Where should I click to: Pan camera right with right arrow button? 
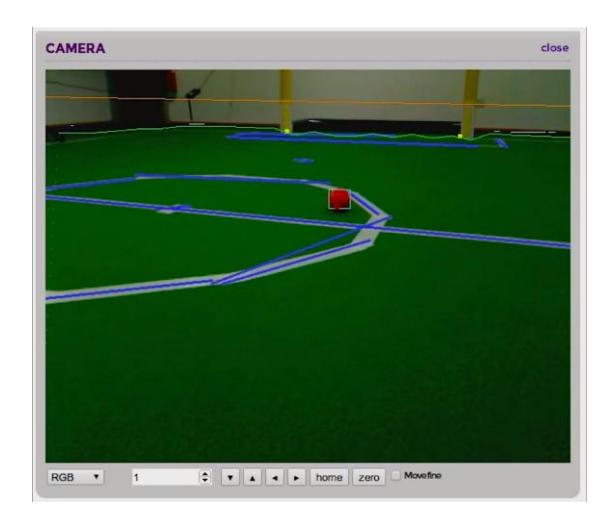click(x=296, y=477)
